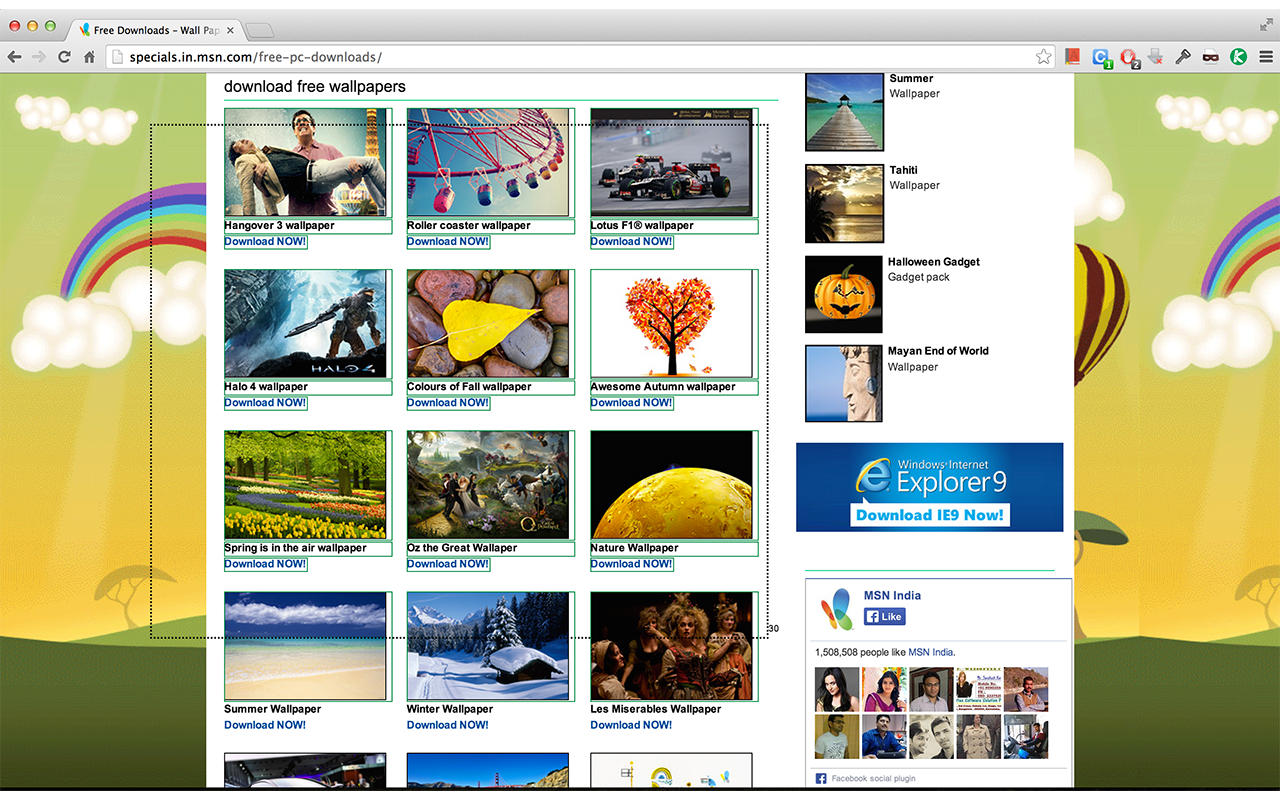1280x800 pixels.
Task: Open the Halloween Gadget title link
Action: 934,262
